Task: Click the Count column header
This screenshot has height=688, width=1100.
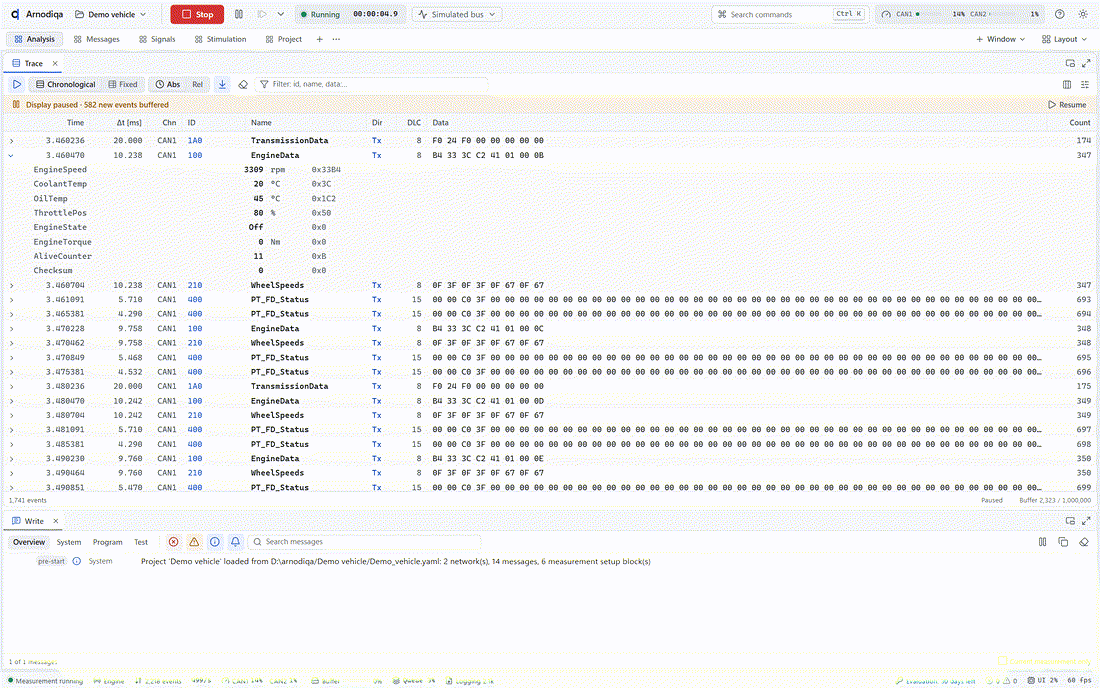Action: point(1080,123)
